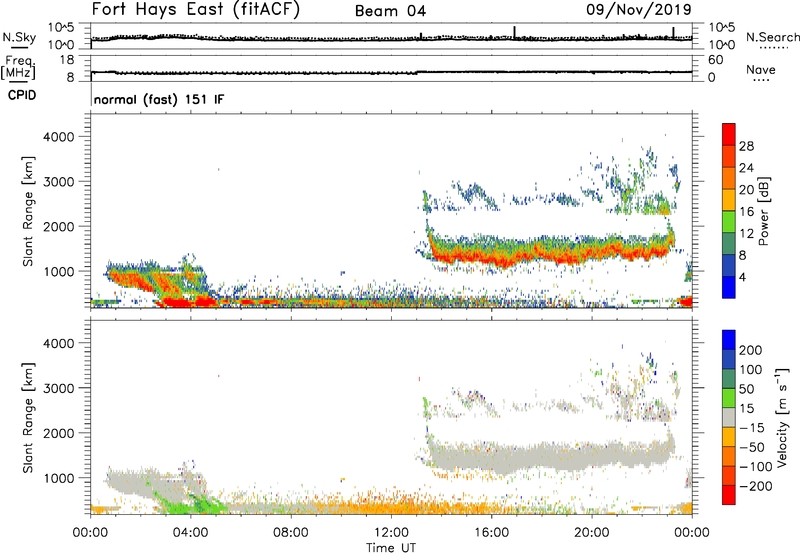Pick the red top segment of power colorbar
800x554 pixels.
tap(729, 134)
